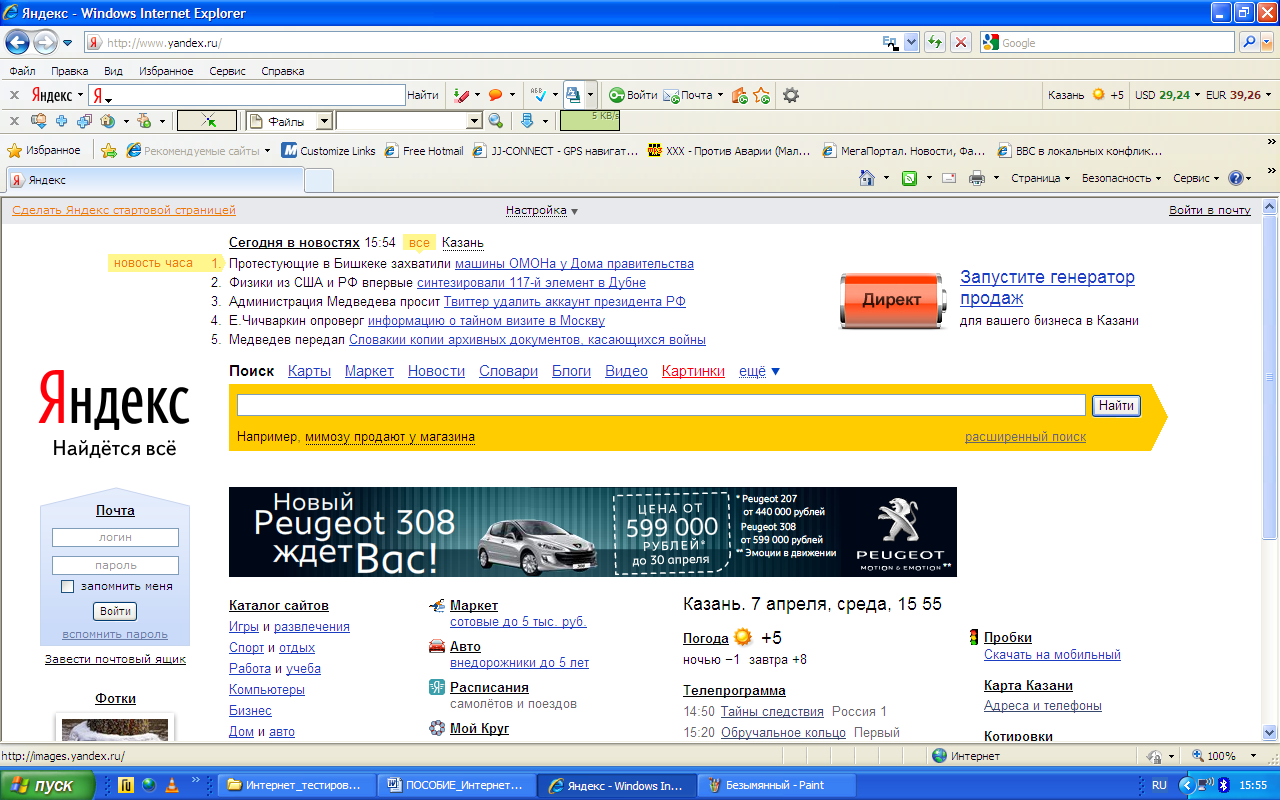The width and height of the screenshot is (1280, 800).
Task: Click the 'пароль' input field
Action: 115,565
